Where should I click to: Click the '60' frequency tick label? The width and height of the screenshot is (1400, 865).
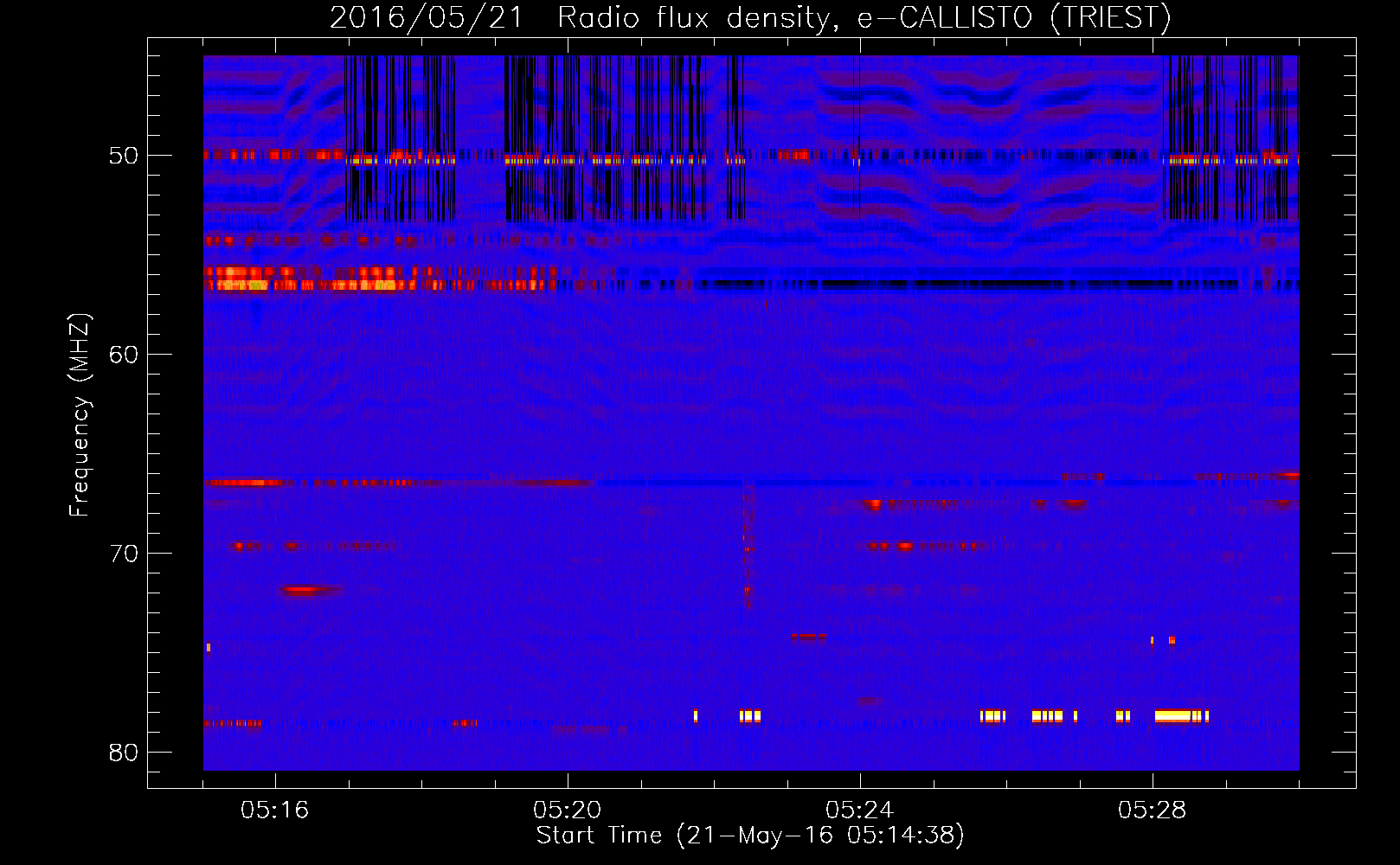(x=124, y=355)
